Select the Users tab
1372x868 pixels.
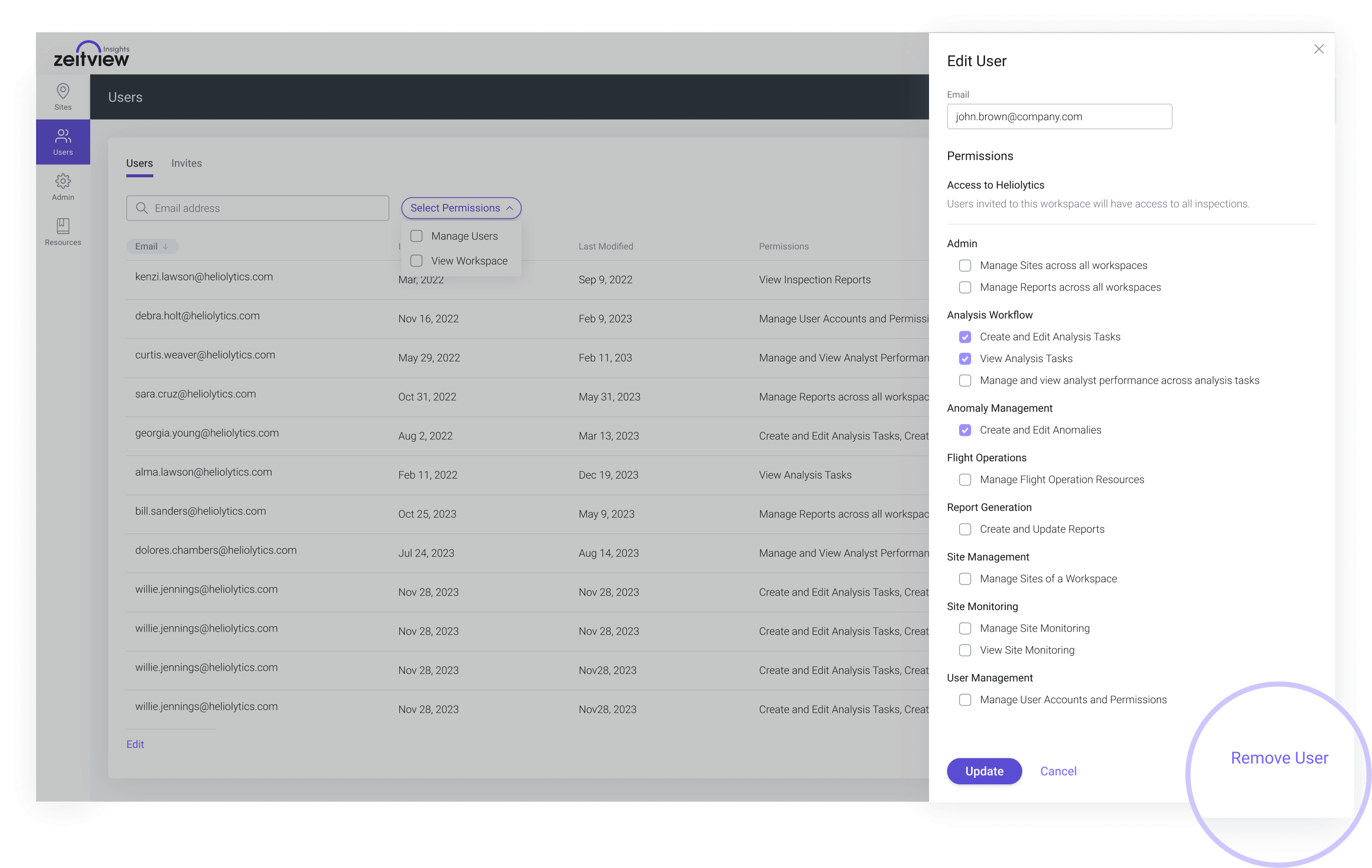pyautogui.click(x=140, y=163)
